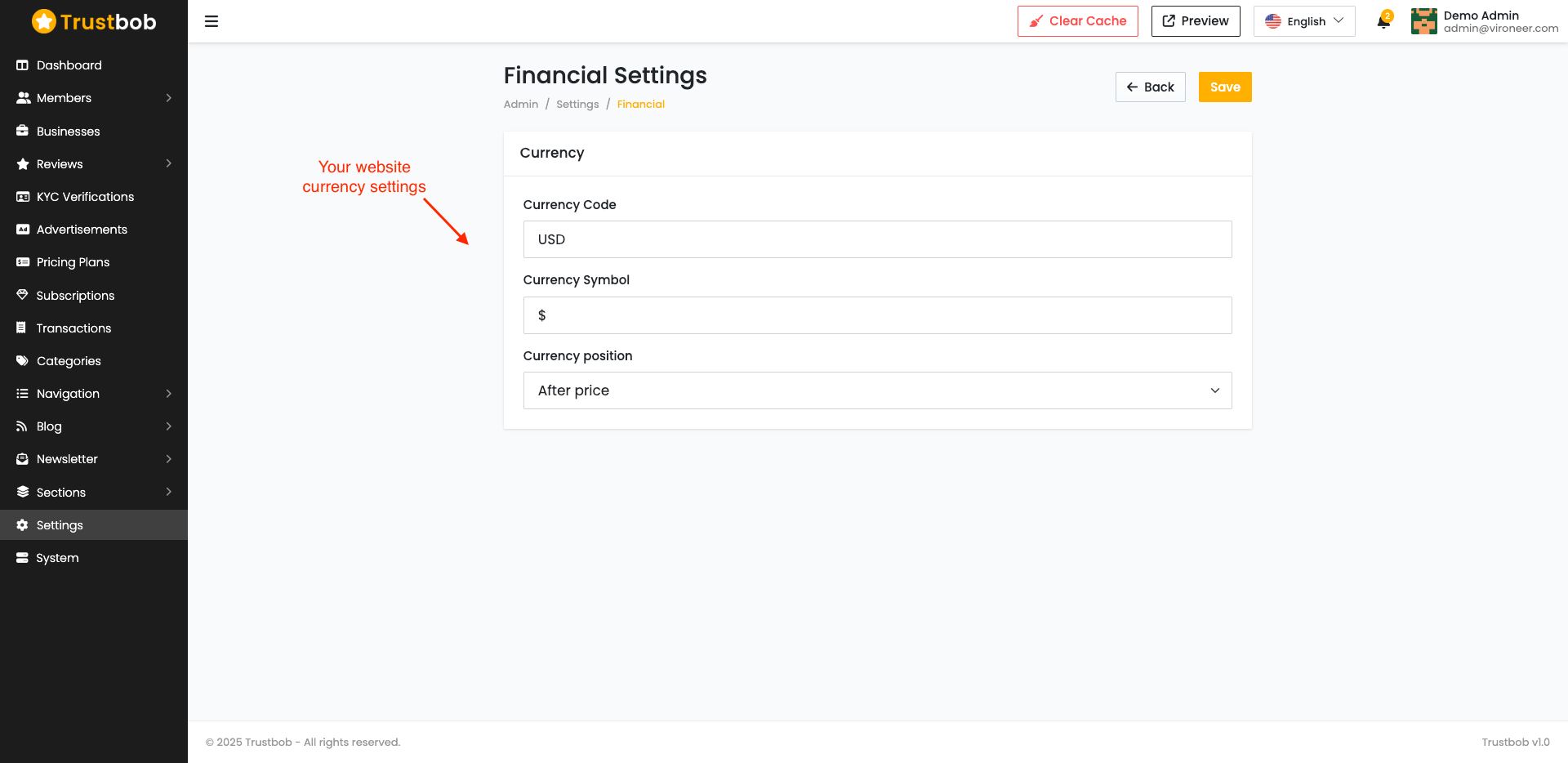
Task: Open the English language selector
Action: (1304, 21)
